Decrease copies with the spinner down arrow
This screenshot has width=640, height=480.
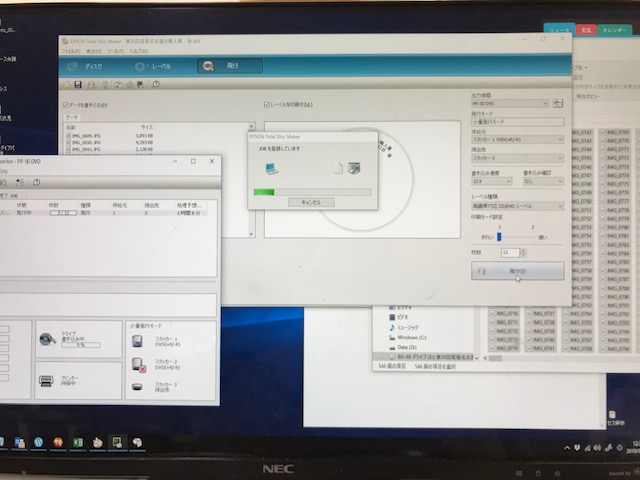[523, 255]
